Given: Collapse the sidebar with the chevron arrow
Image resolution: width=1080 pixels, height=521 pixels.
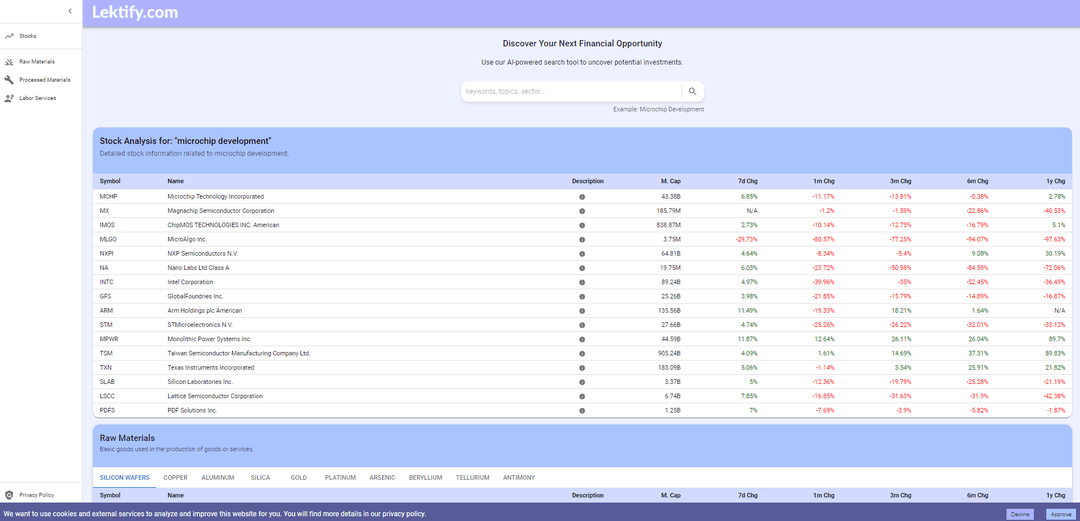Looking at the screenshot, I should (70, 11).
